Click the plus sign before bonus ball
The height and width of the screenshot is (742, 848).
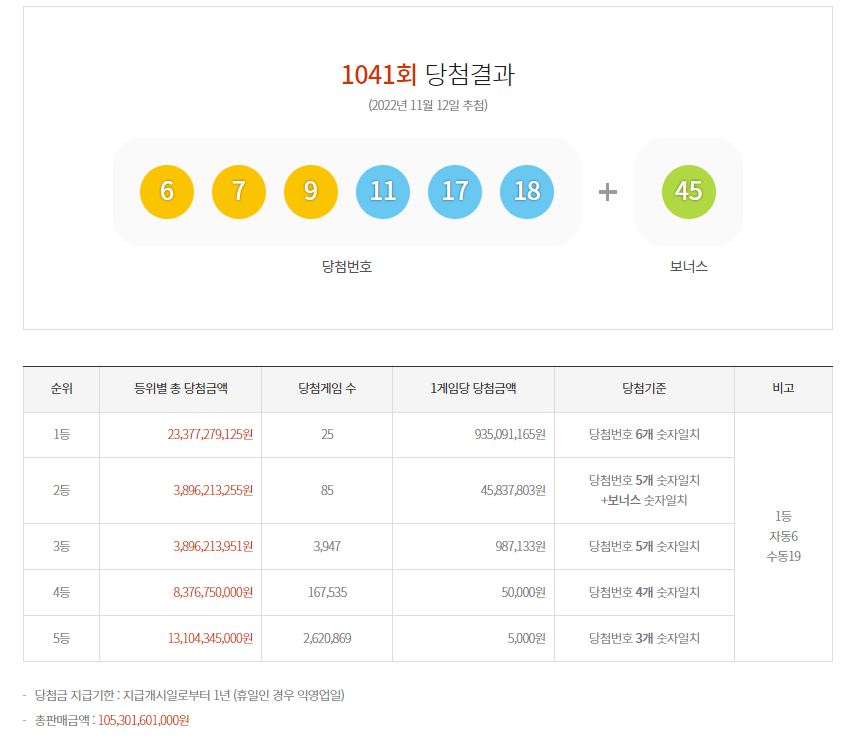[608, 192]
